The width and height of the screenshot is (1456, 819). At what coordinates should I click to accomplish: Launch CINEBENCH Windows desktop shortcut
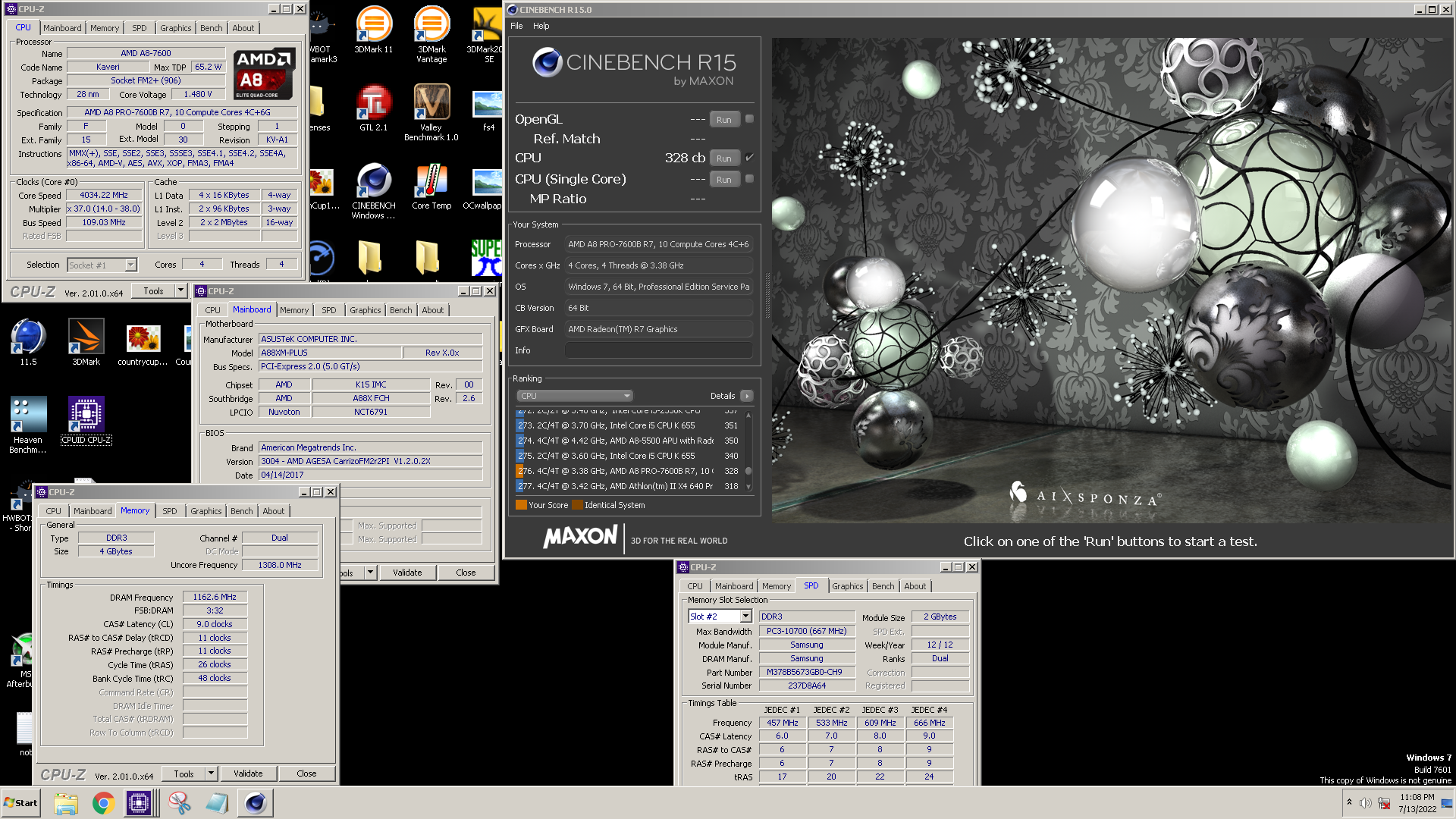point(374,191)
